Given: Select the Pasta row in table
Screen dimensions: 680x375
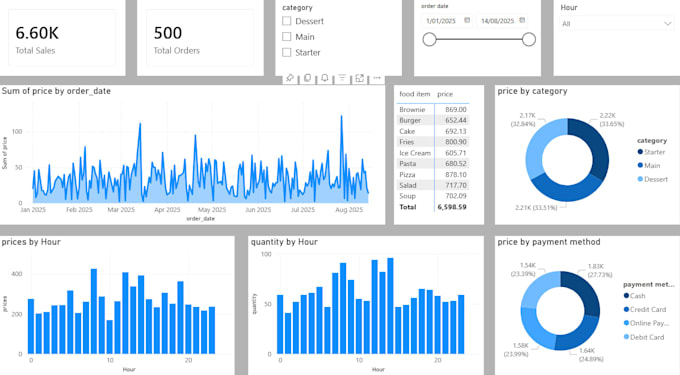Looking at the screenshot, I should click(x=433, y=164).
